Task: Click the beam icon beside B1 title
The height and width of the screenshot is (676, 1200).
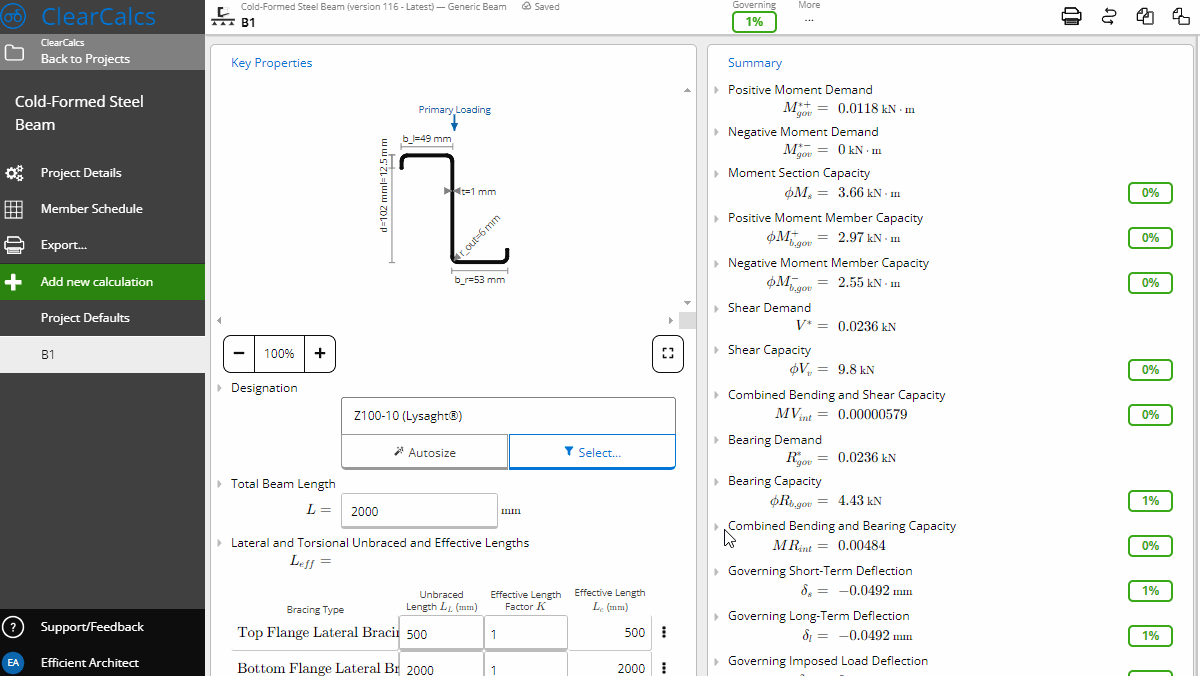Action: pyautogui.click(x=224, y=15)
